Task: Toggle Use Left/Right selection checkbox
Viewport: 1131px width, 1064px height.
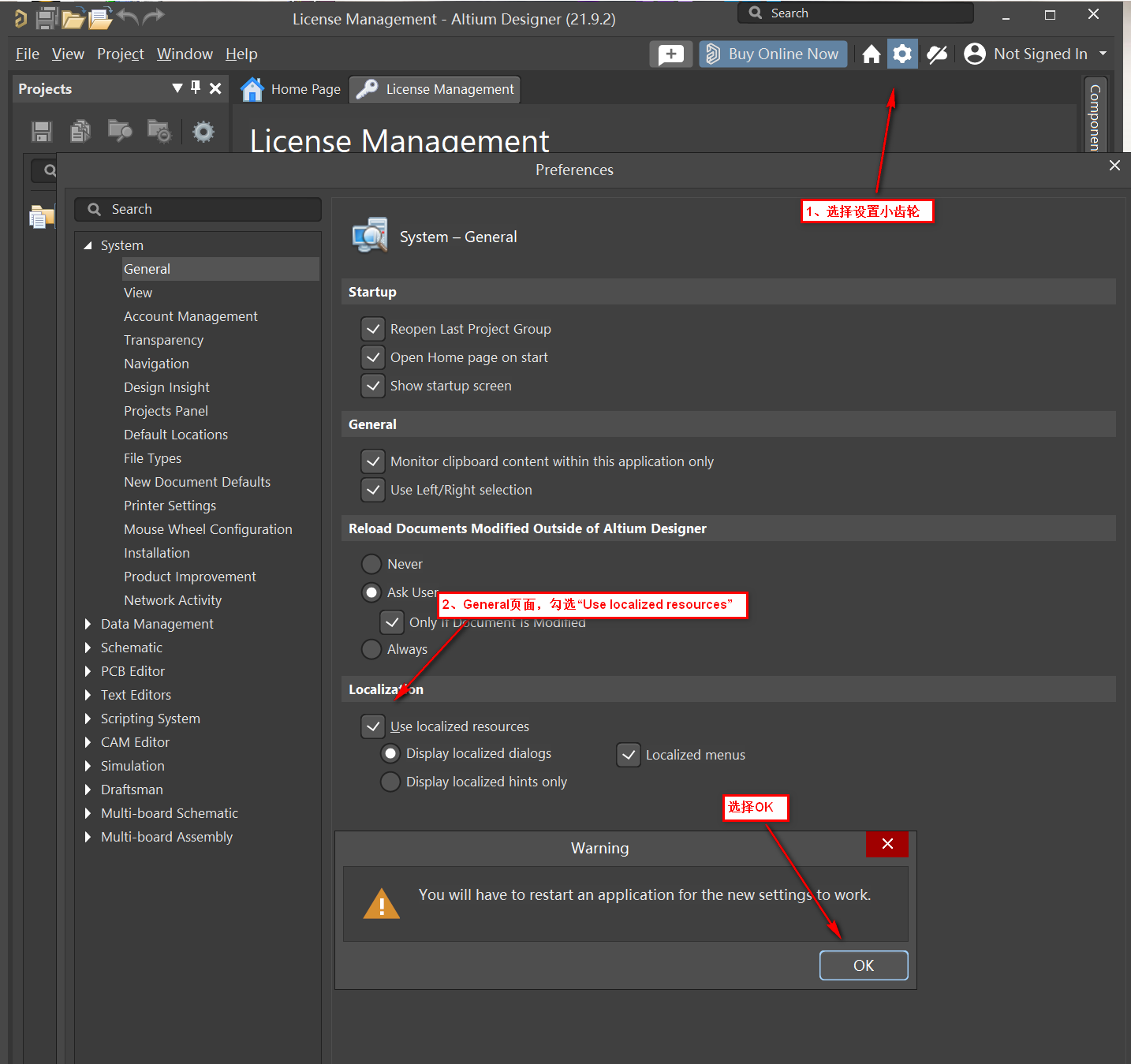Action: (x=373, y=490)
